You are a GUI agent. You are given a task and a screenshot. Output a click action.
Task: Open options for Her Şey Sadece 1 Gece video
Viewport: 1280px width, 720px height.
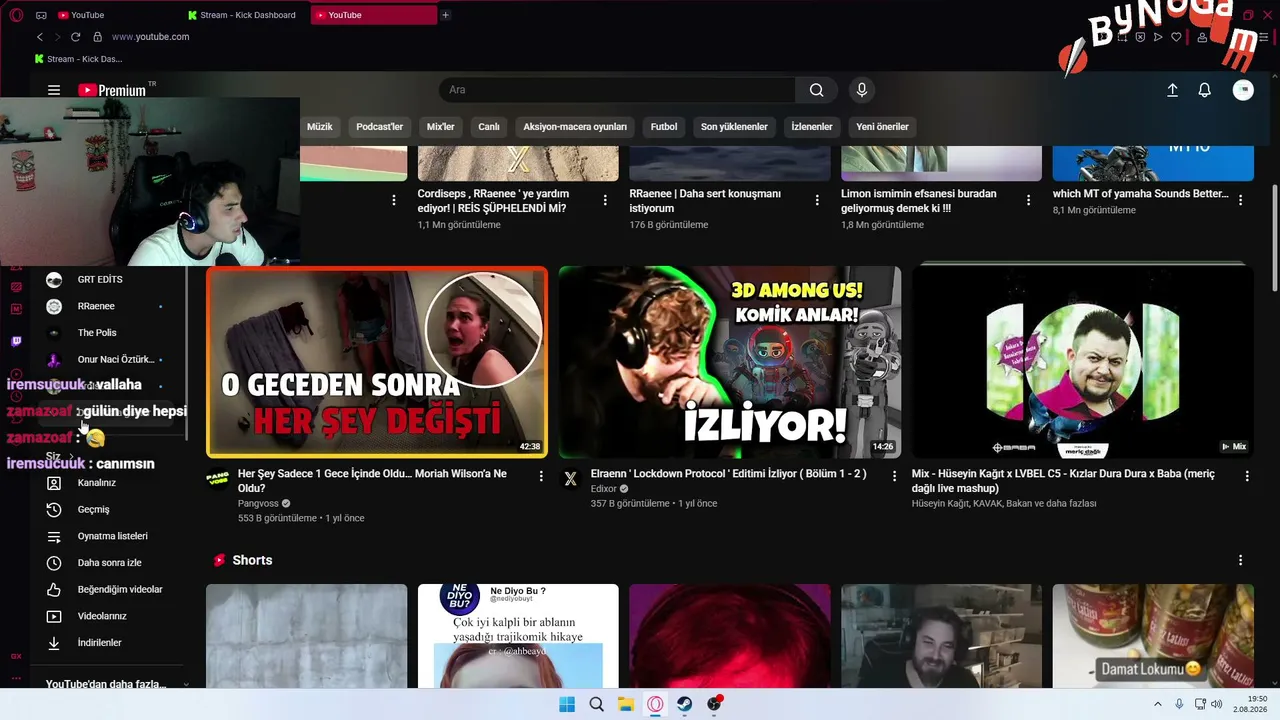click(541, 477)
